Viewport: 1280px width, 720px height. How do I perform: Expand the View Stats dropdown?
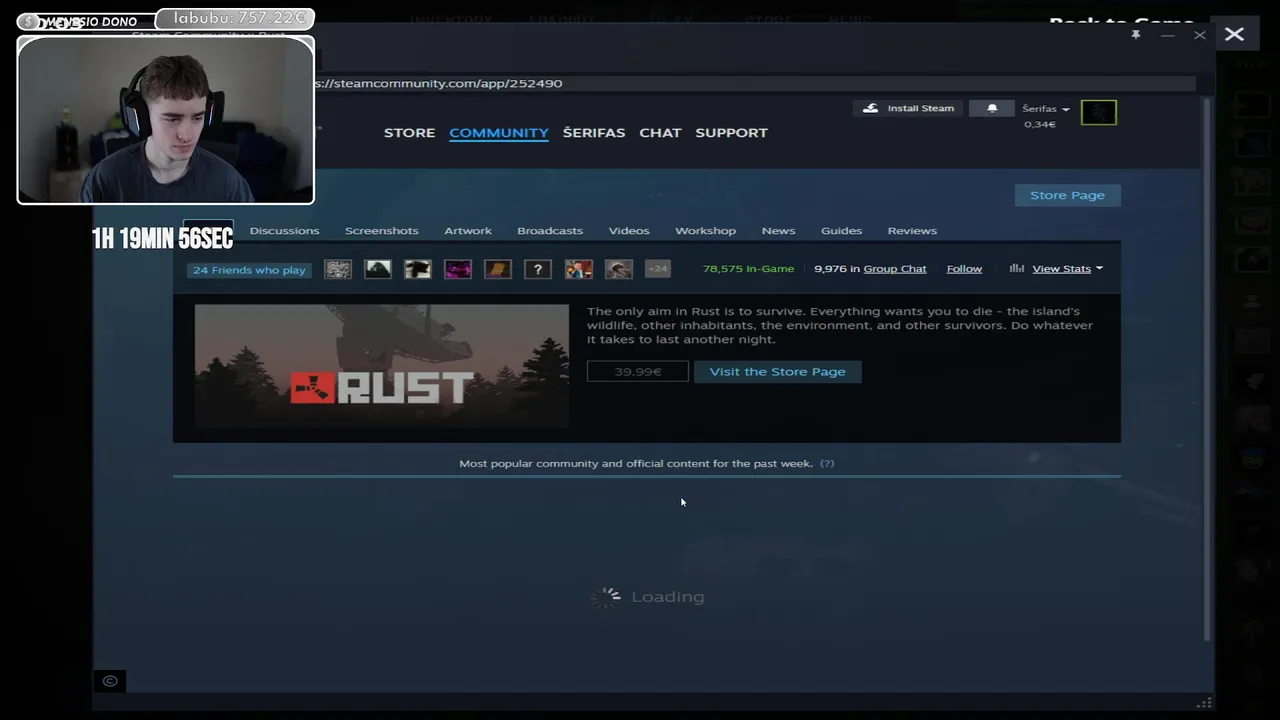1067,268
